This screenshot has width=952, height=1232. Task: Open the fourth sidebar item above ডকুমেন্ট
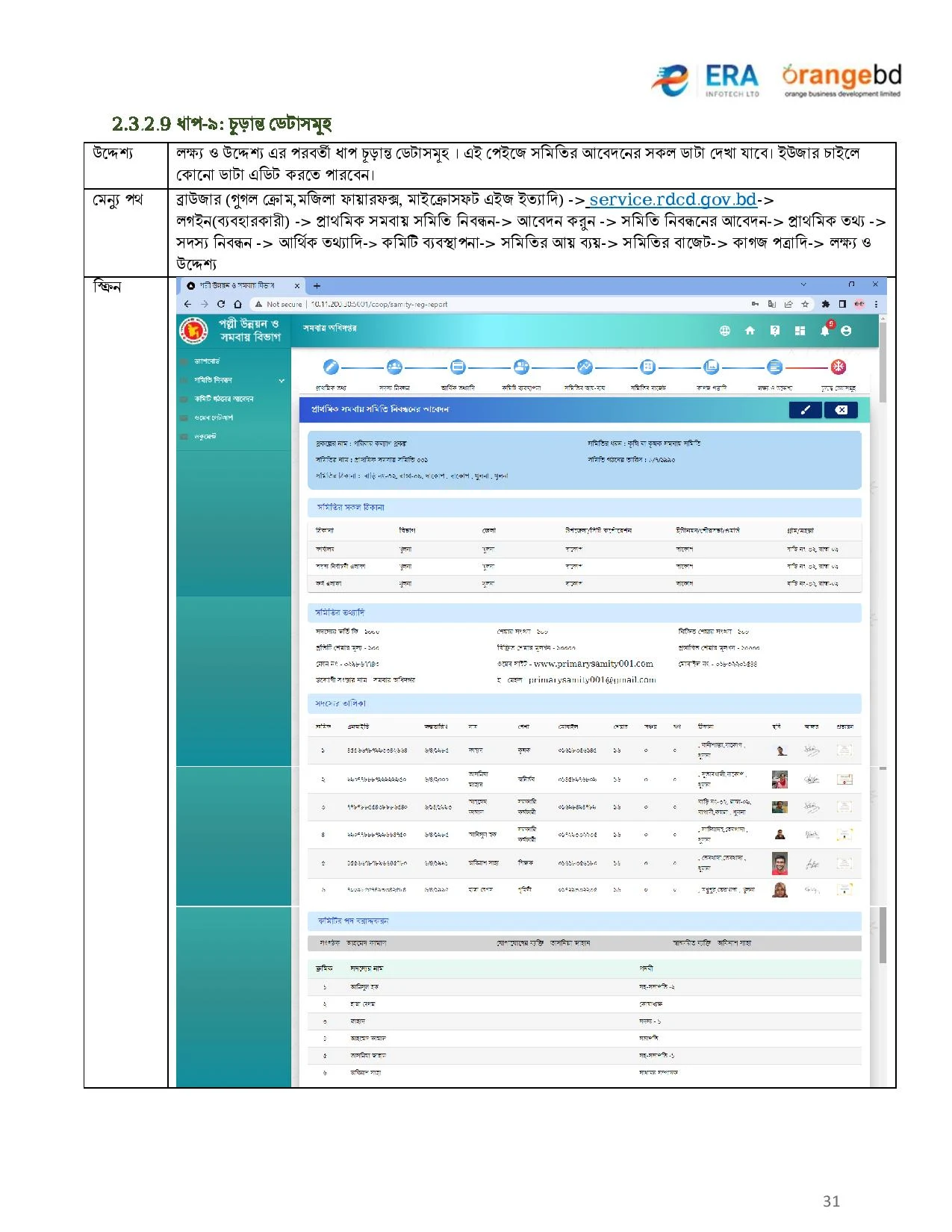pyautogui.click(x=214, y=417)
